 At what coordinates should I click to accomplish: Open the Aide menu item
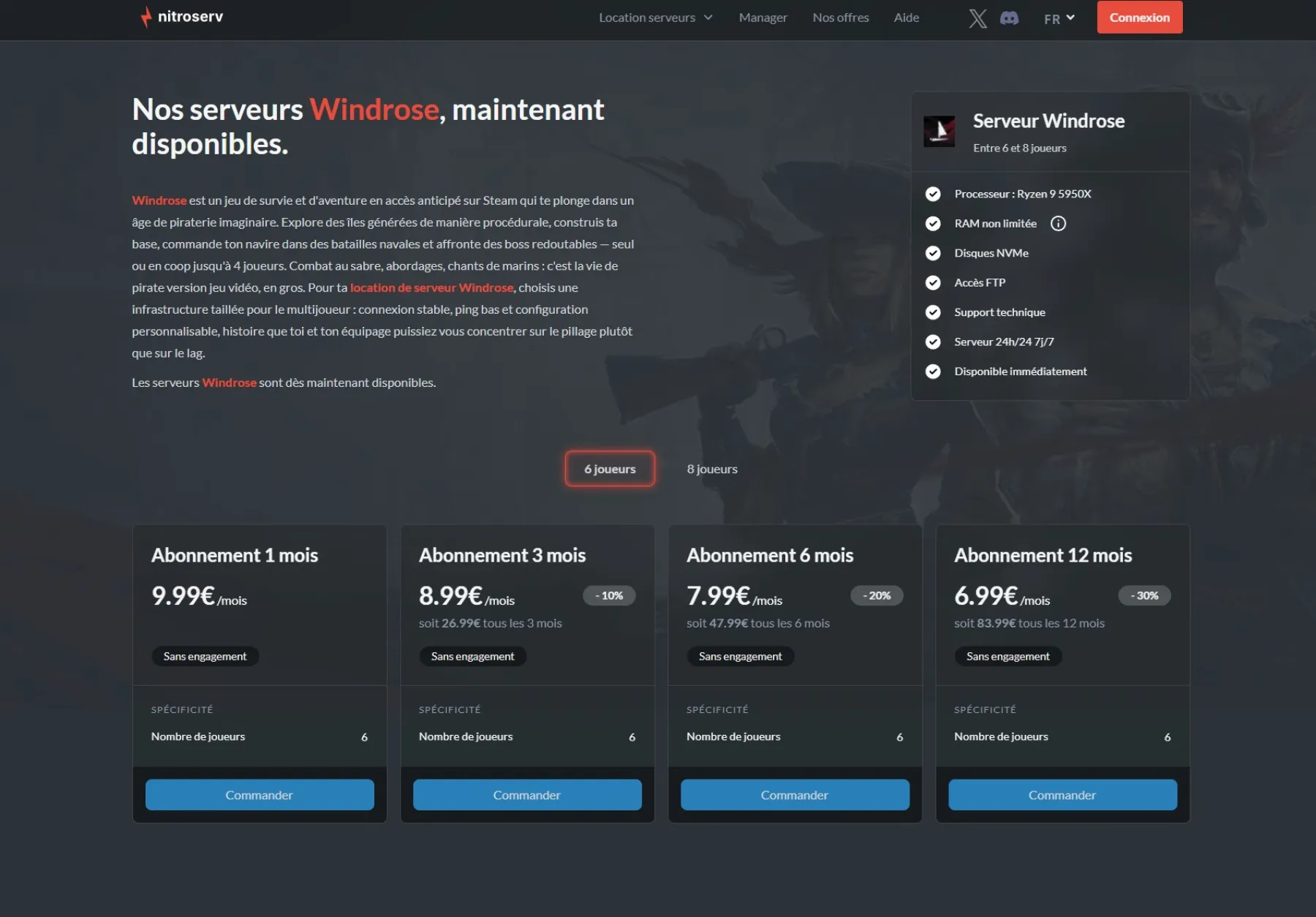(x=906, y=18)
